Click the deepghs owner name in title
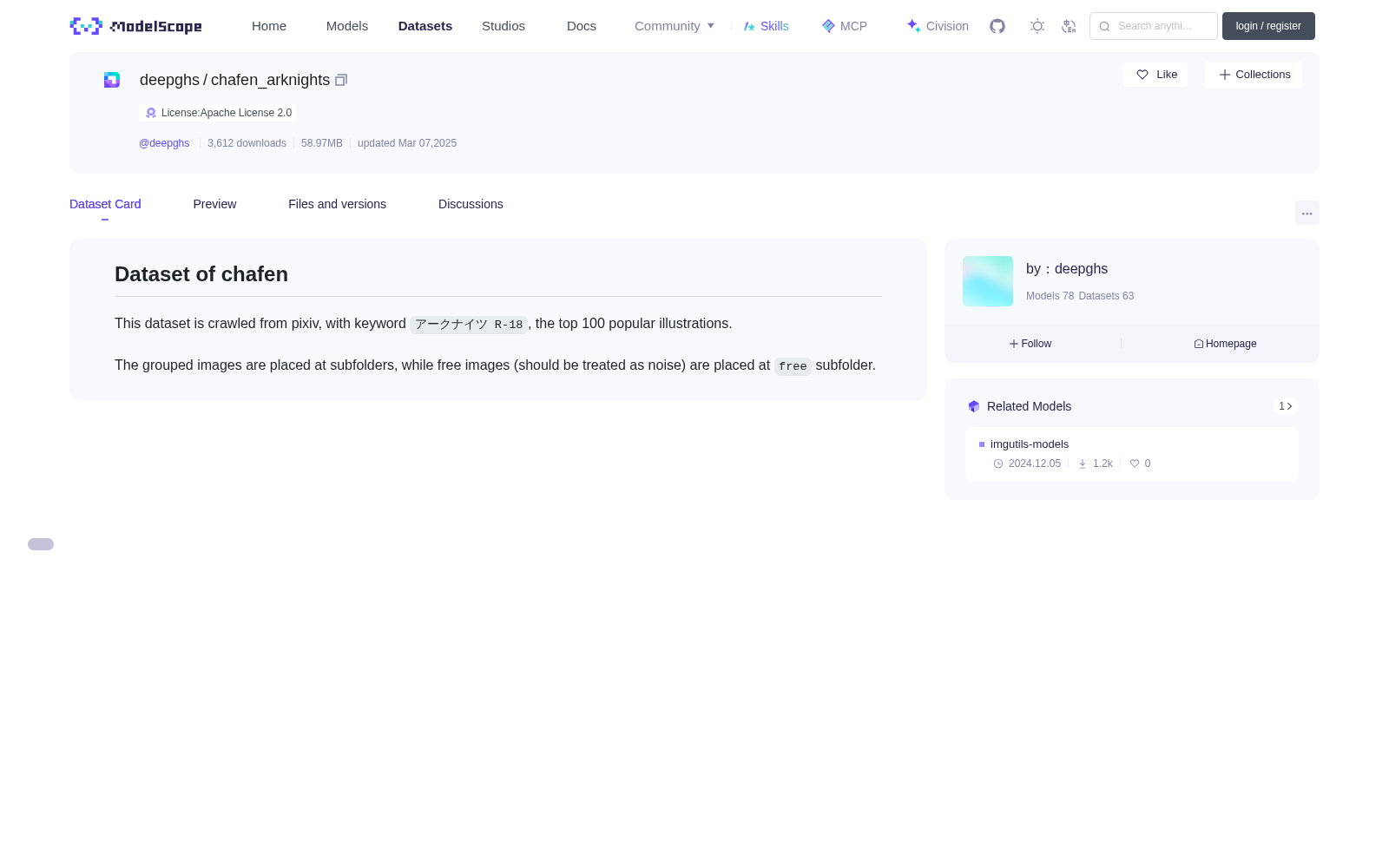The width and height of the screenshot is (1389, 868). 169,80
